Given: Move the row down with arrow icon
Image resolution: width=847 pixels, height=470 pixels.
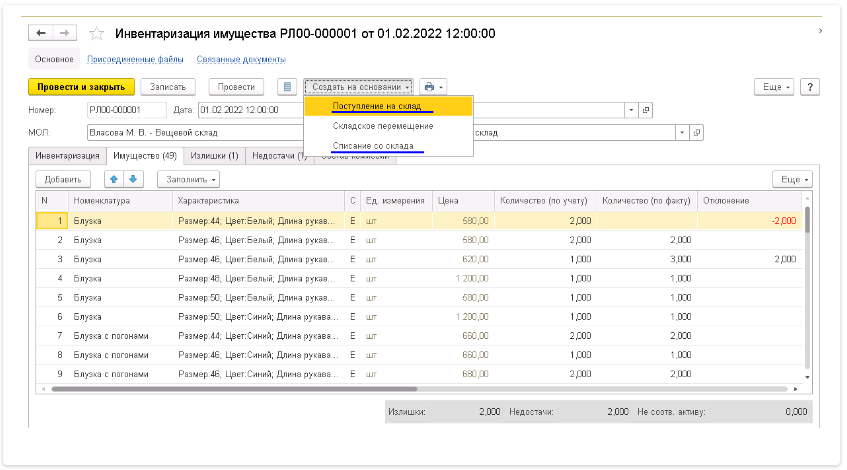Looking at the screenshot, I should pos(133,179).
